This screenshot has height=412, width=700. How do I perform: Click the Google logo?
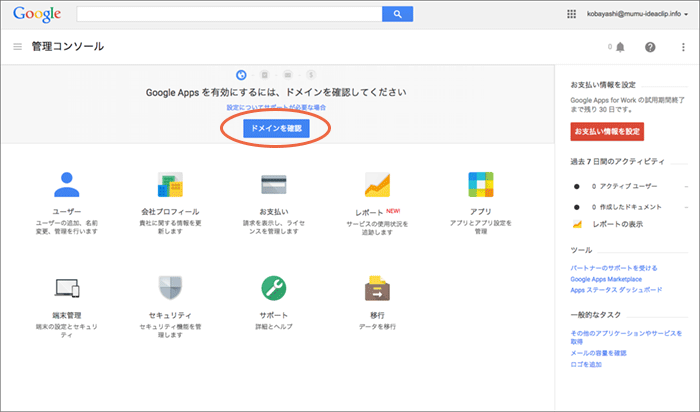37,14
